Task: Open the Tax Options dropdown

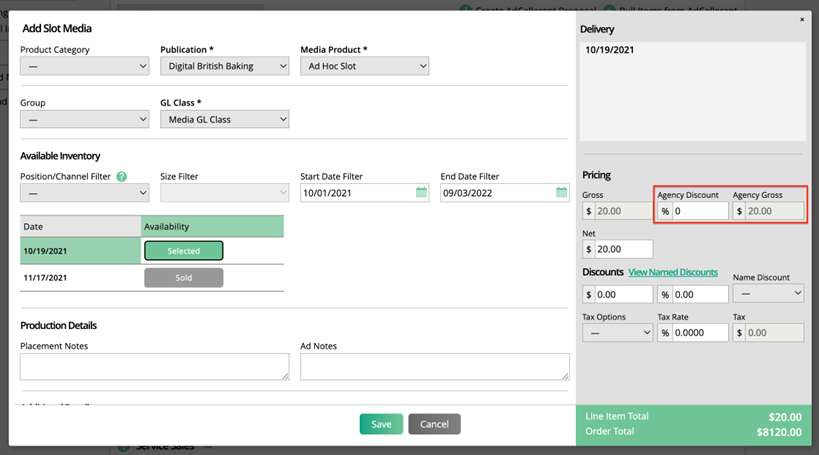Action: tap(617, 333)
